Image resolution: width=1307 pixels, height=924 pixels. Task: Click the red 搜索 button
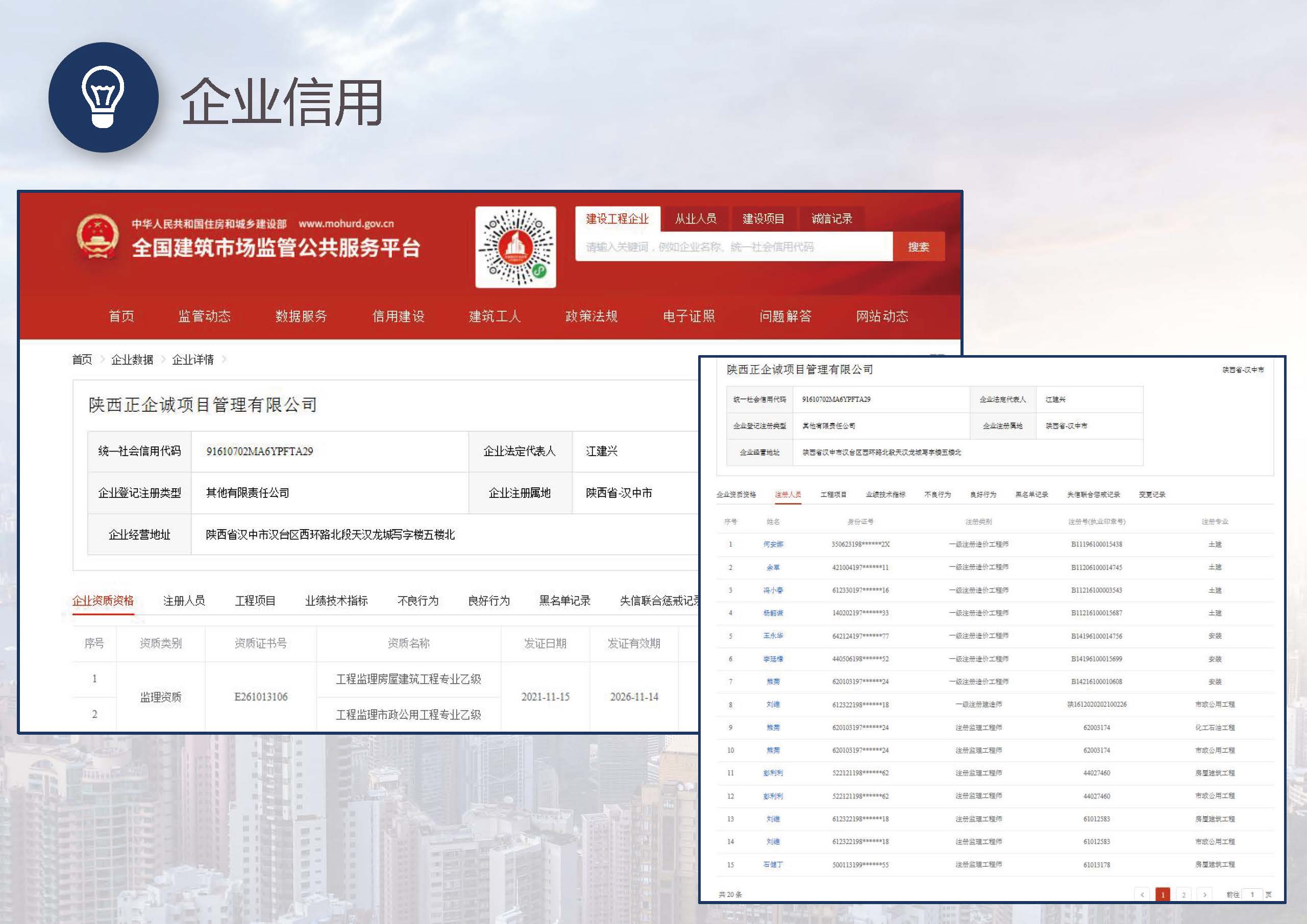pos(918,246)
